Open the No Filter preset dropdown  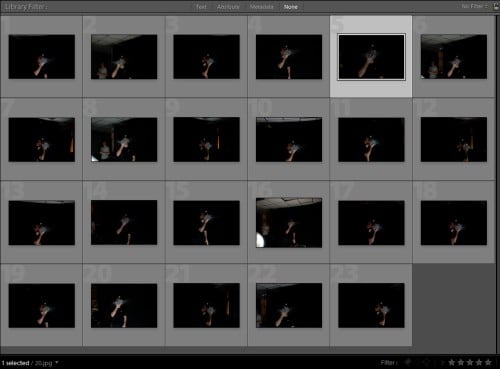(475, 6)
